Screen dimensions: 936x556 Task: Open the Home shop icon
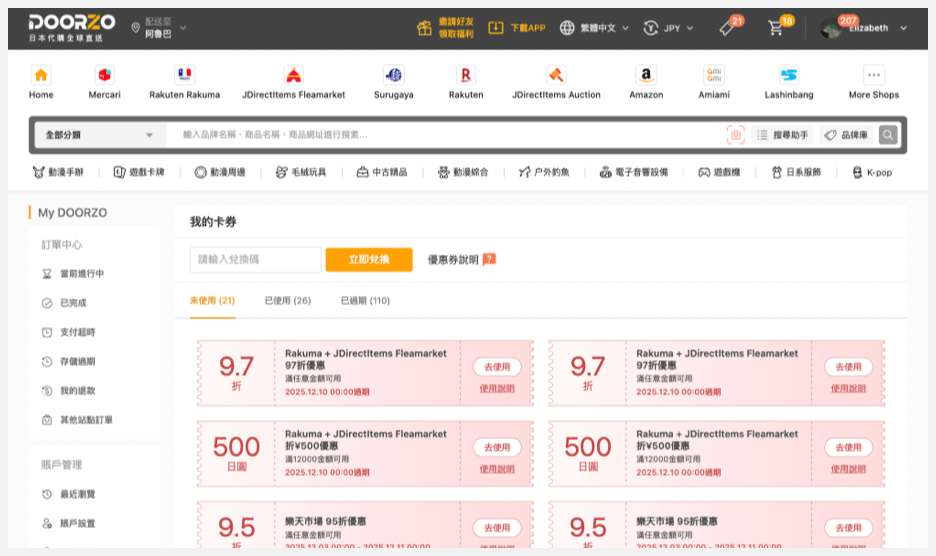(41, 75)
